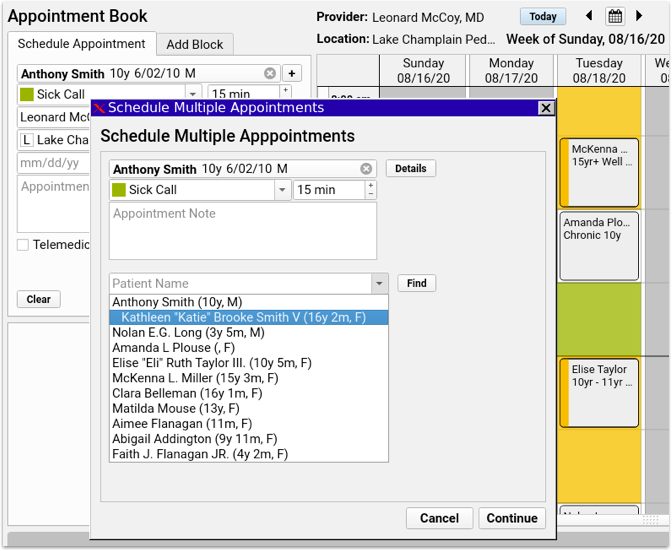672x551 pixels.
Task: Click the Appointment Note text area
Action: [x=243, y=231]
